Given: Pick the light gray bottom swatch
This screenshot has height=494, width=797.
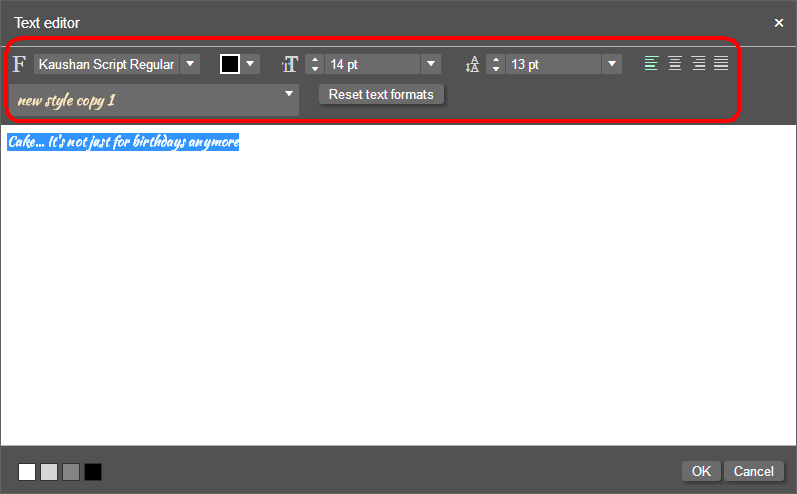Looking at the screenshot, I should coord(49,472).
